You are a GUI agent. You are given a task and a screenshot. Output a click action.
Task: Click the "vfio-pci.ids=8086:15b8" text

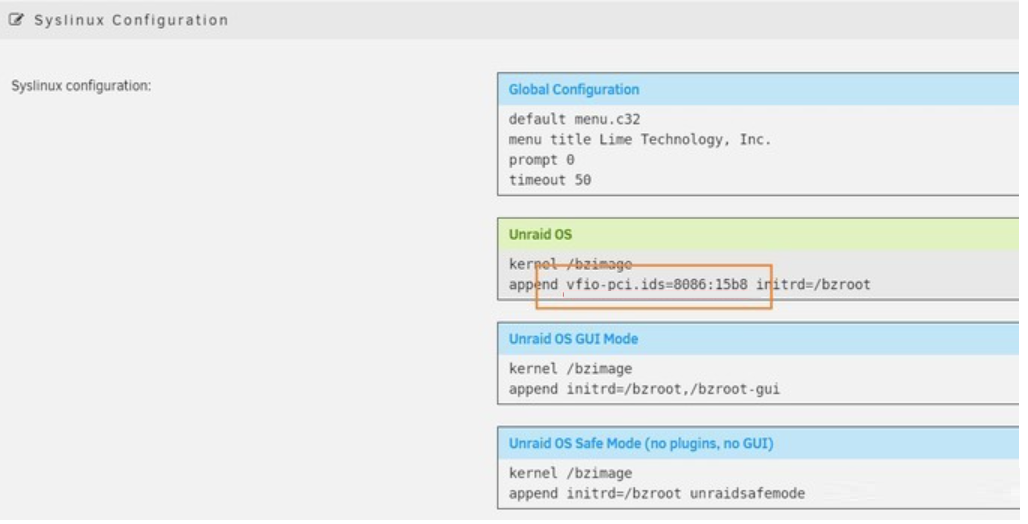click(657, 285)
